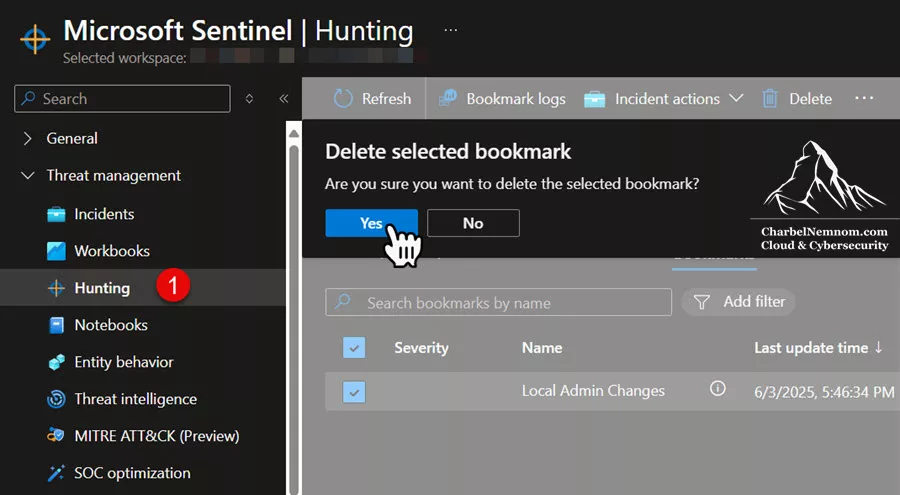Sort by the Severity column header
900x495 pixels.
coord(421,347)
